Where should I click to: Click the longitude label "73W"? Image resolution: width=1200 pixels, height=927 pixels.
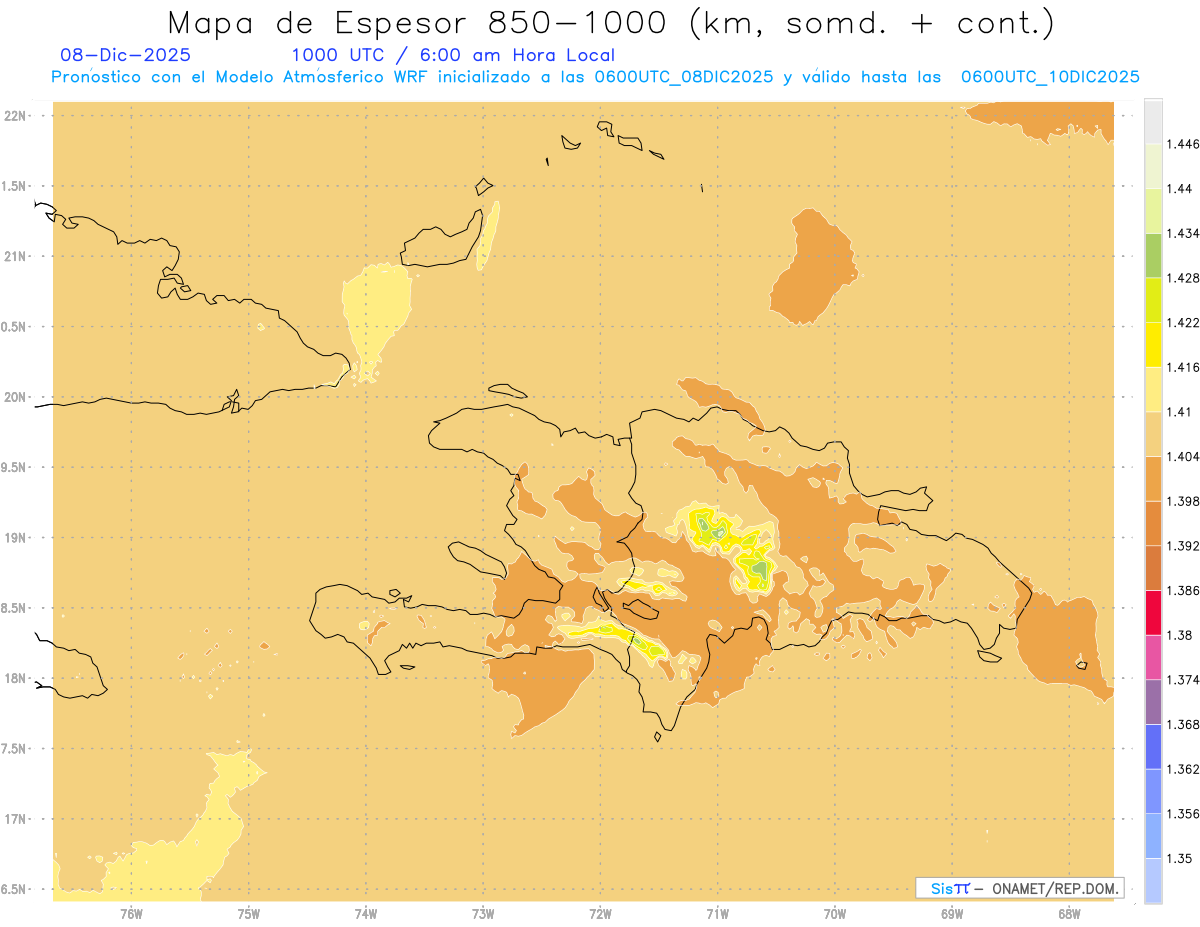point(483,913)
